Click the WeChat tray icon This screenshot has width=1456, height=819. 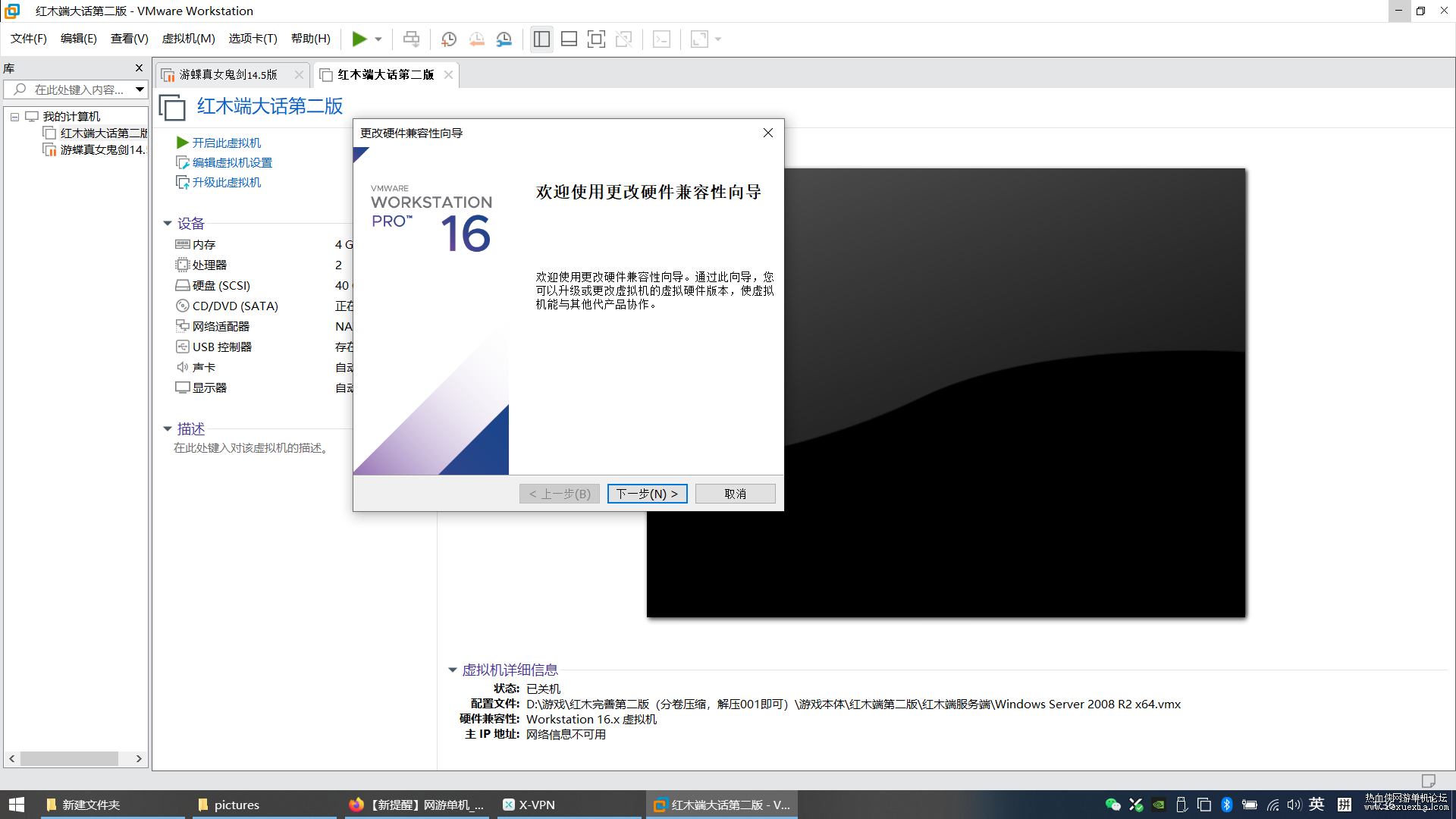[x=1112, y=805]
